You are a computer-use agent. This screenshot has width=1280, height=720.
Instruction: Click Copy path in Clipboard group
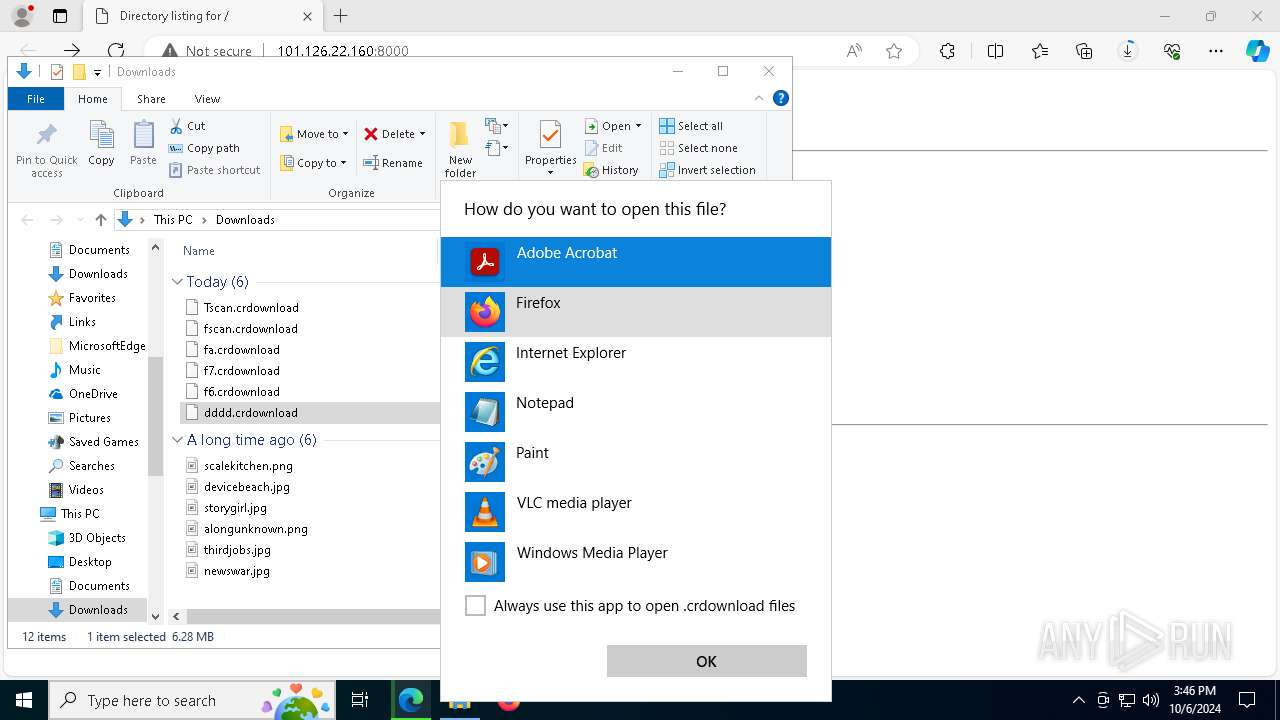[x=204, y=148]
